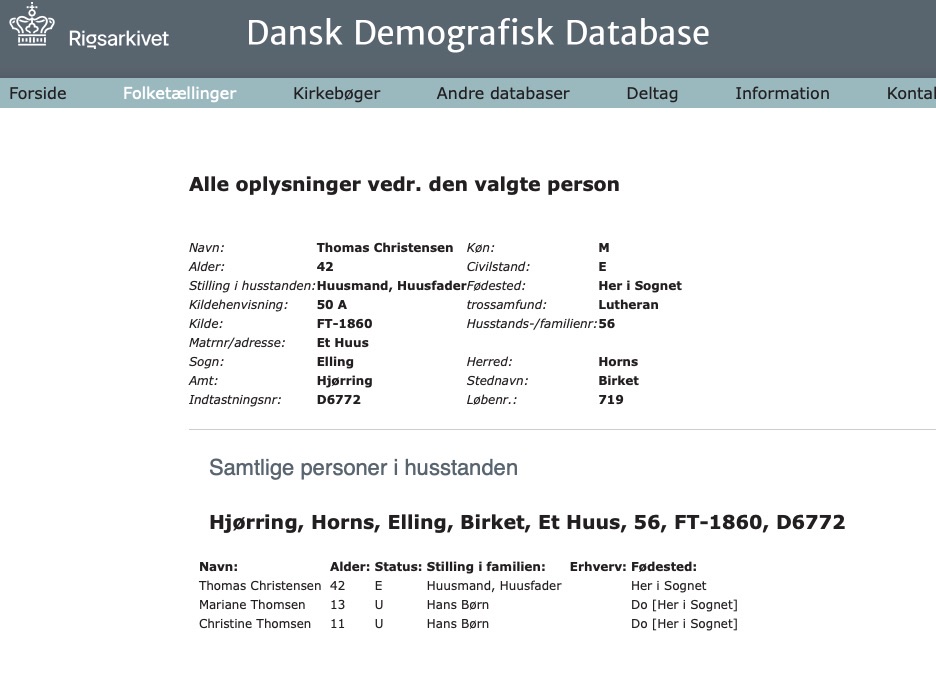Screen dimensions: 936x674
Task: Click the Rigsarkivet name in the header
Action: (118, 39)
